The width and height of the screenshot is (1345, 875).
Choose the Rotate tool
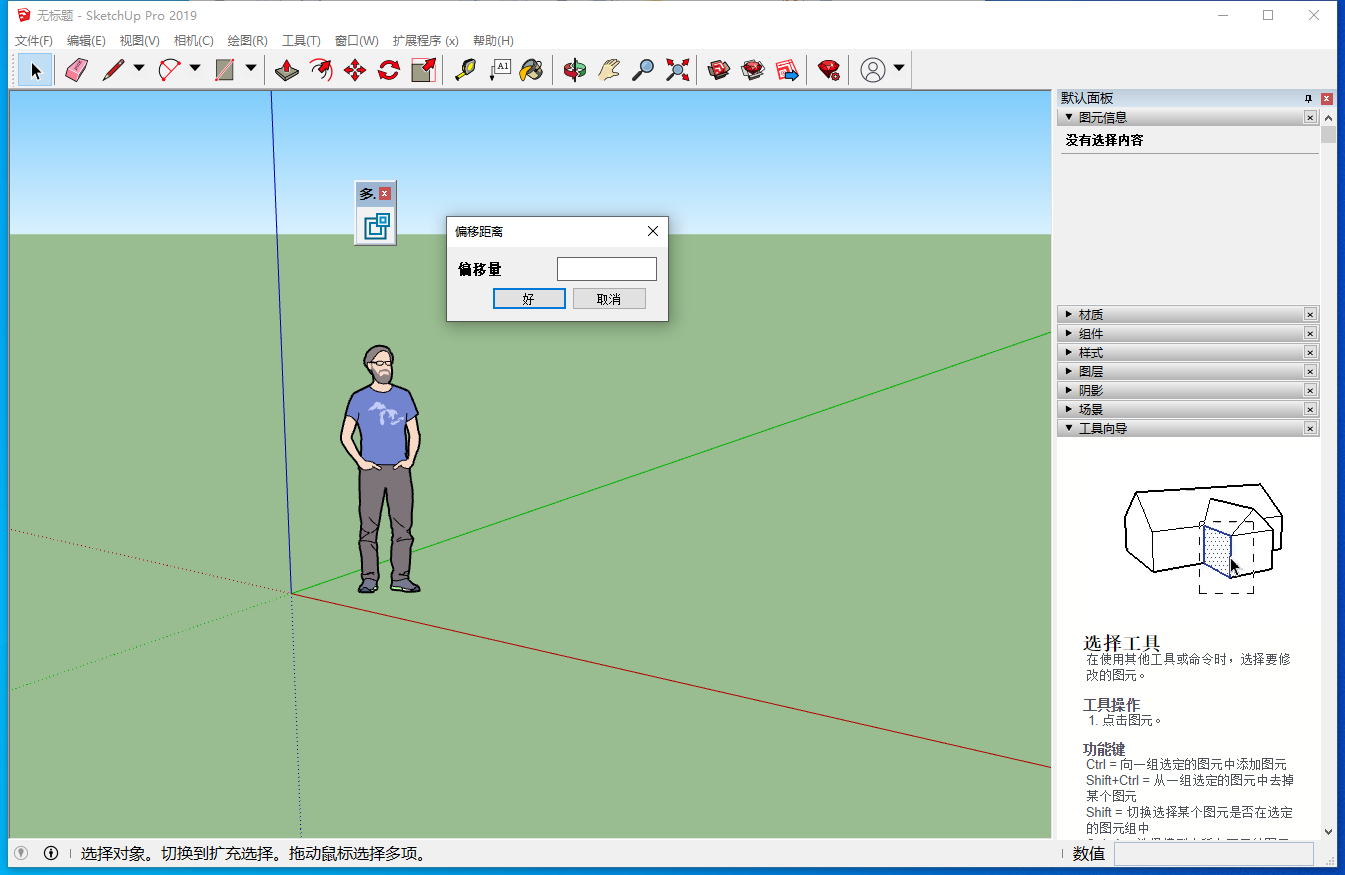click(x=389, y=70)
